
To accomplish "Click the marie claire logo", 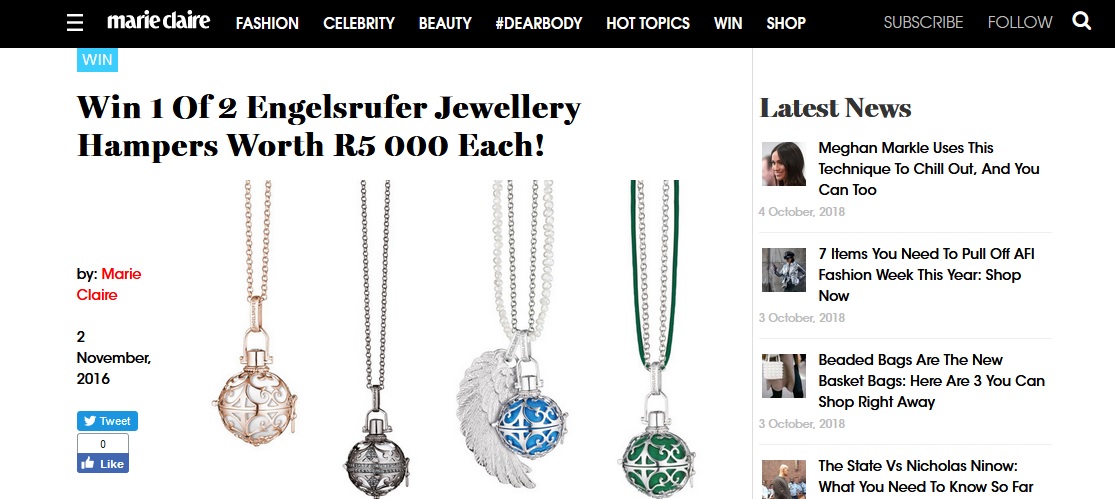I will [x=159, y=21].
